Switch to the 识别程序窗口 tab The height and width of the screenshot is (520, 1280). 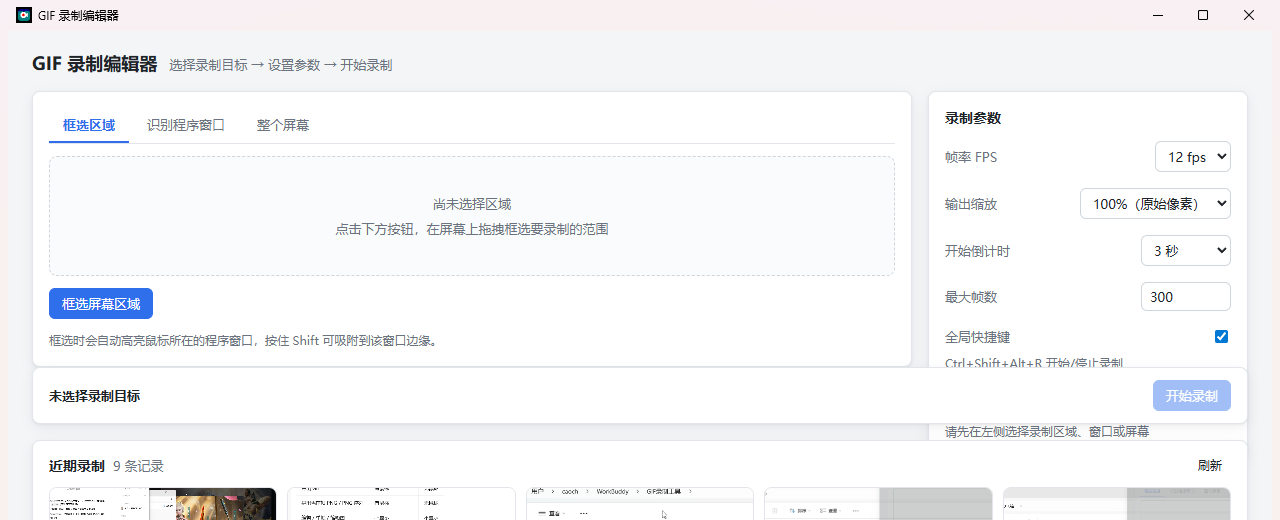[x=186, y=125]
